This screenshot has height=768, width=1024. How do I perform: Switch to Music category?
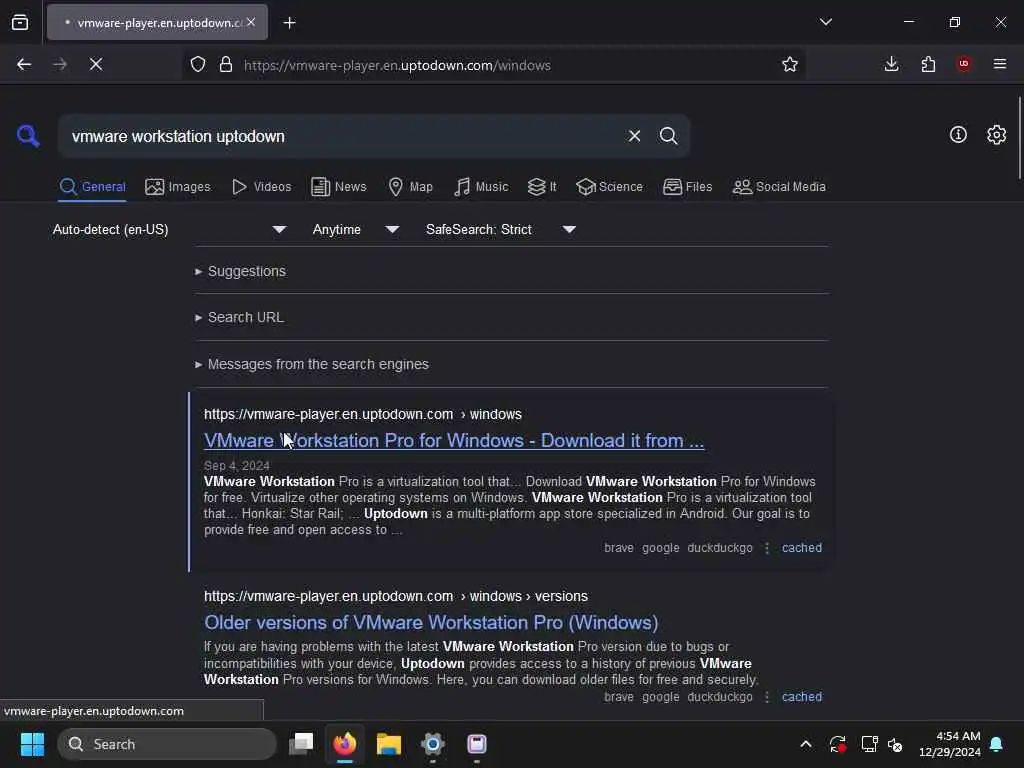pyautogui.click(x=481, y=187)
